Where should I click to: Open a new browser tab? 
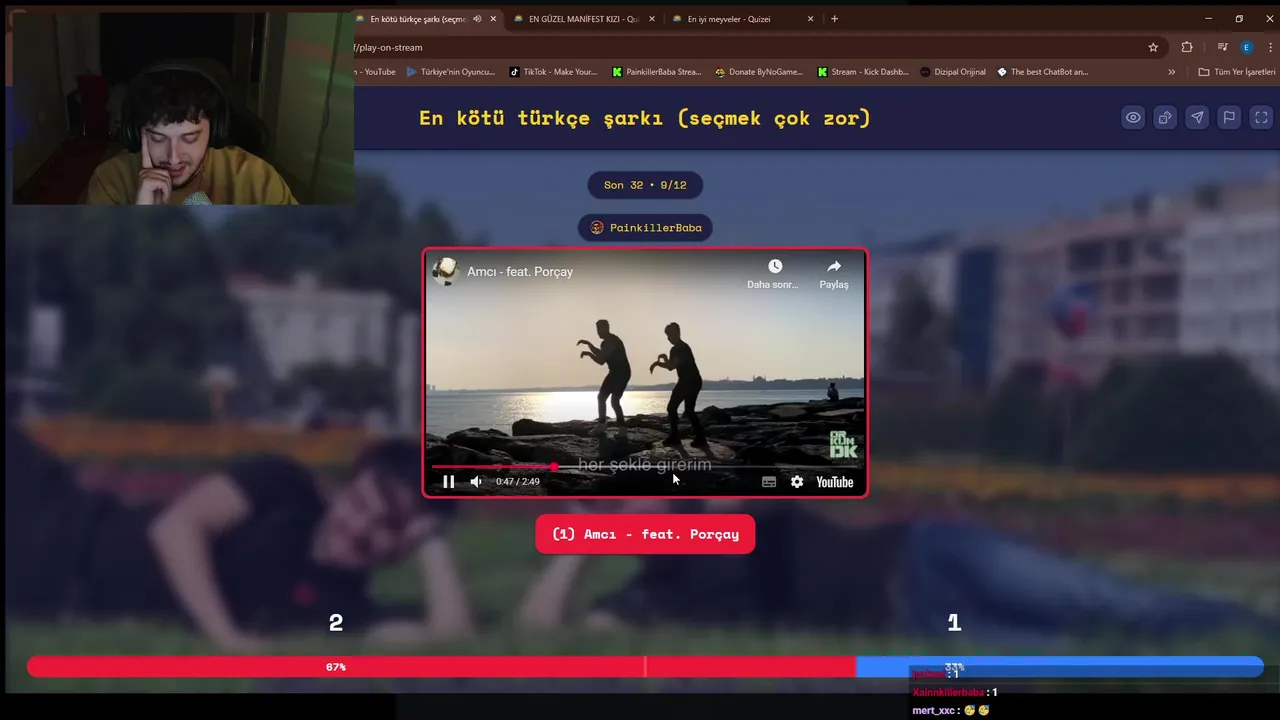pyautogui.click(x=835, y=19)
